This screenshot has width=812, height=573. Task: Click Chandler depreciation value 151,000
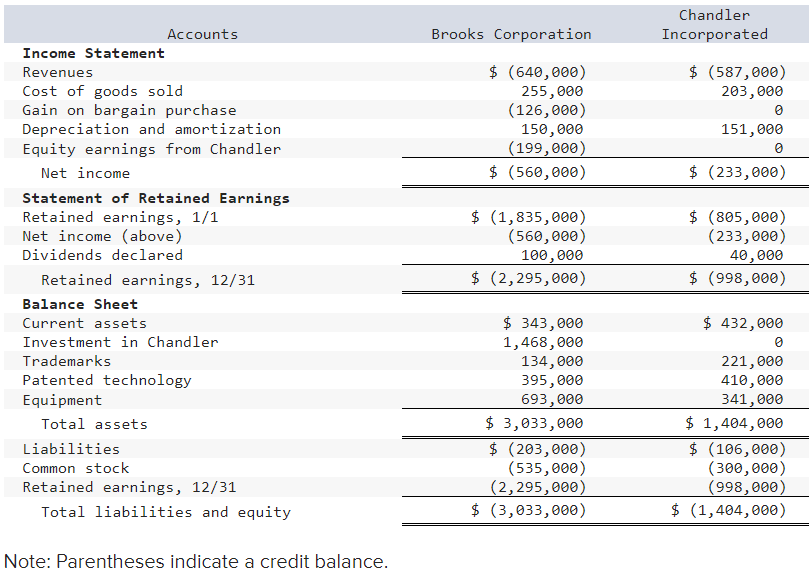click(x=752, y=130)
